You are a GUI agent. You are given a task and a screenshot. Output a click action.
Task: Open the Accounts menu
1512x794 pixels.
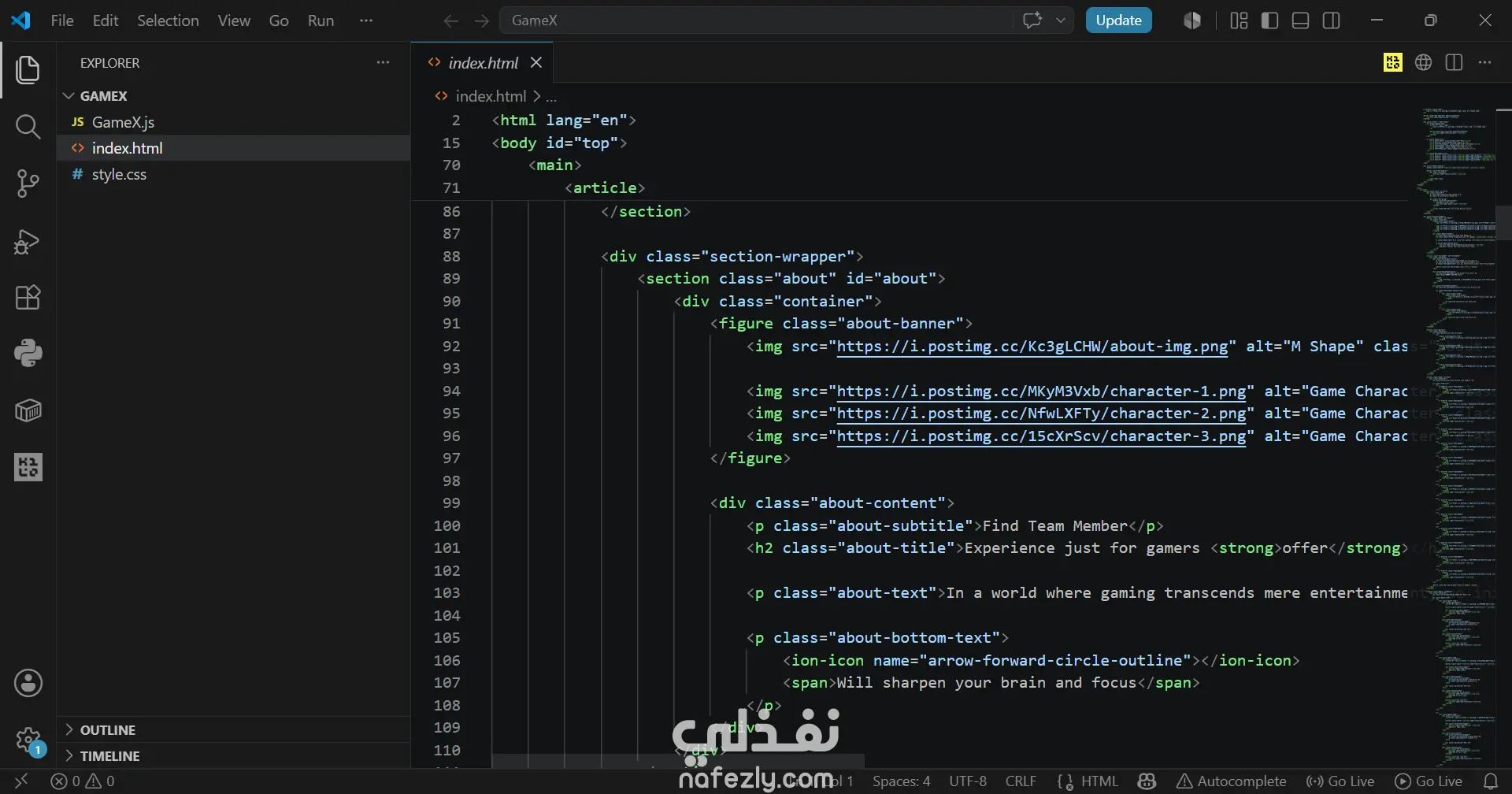28,683
